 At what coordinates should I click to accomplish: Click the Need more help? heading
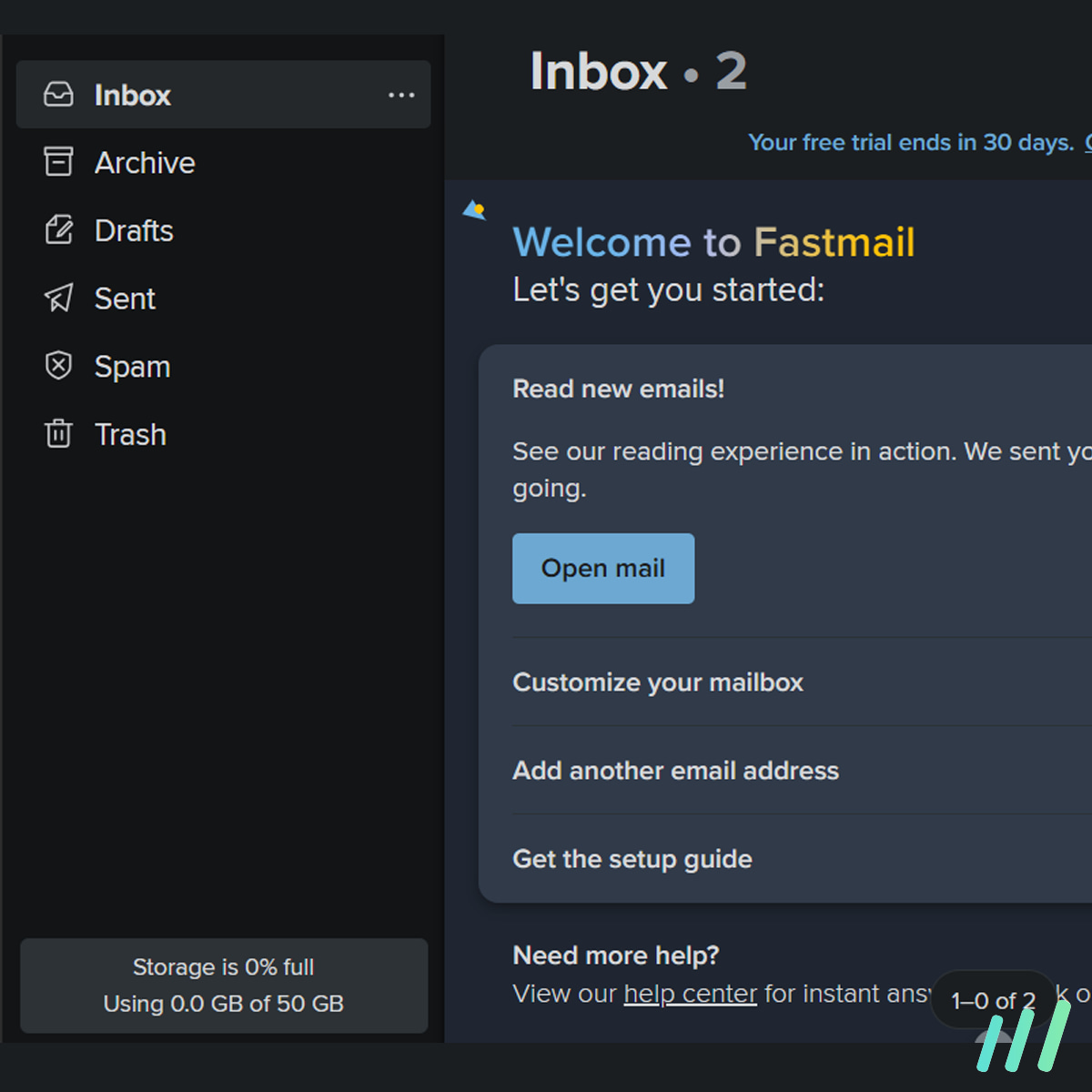(x=616, y=955)
